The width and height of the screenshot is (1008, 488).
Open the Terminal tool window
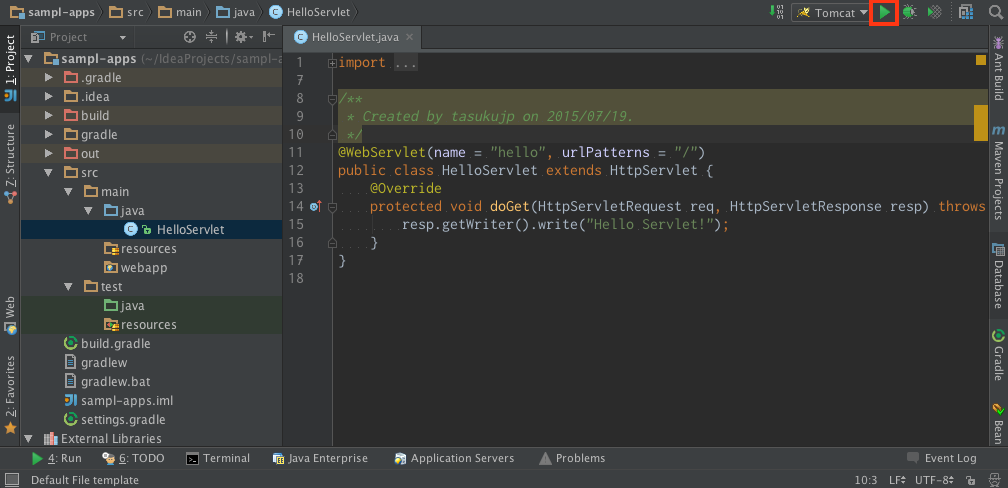point(218,458)
